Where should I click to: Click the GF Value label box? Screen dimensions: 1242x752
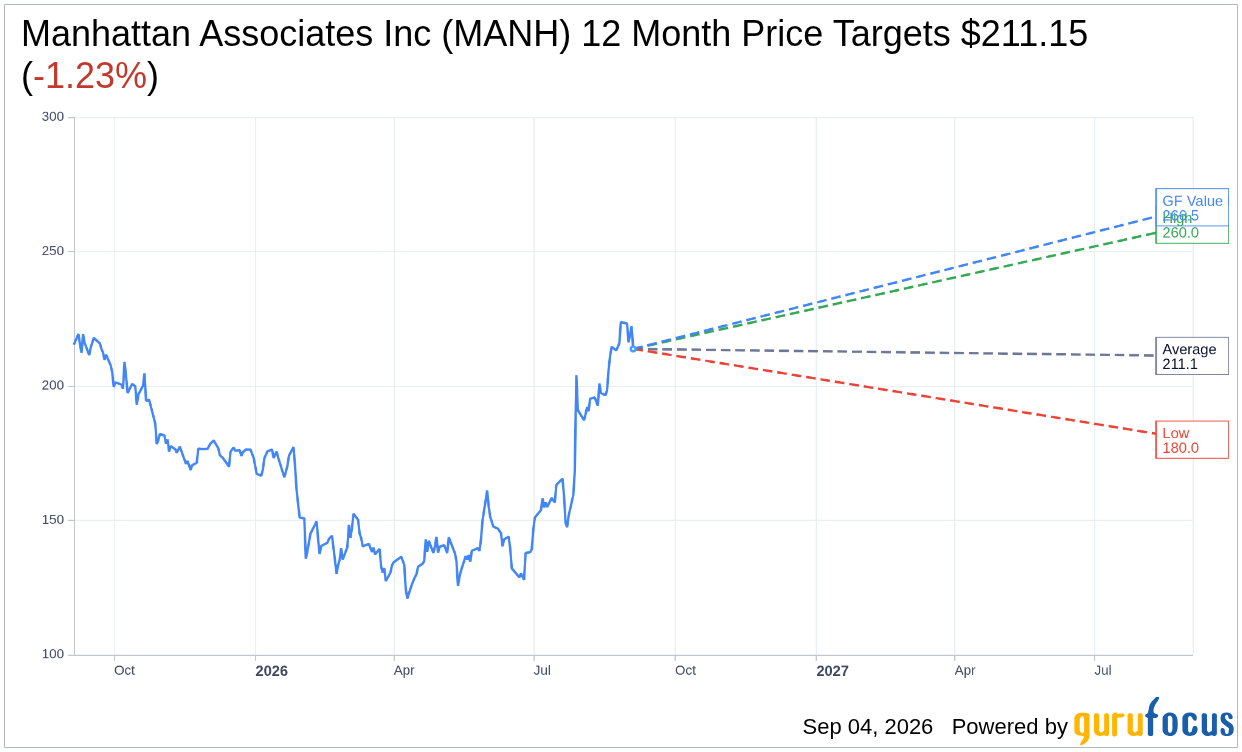[x=1192, y=207]
